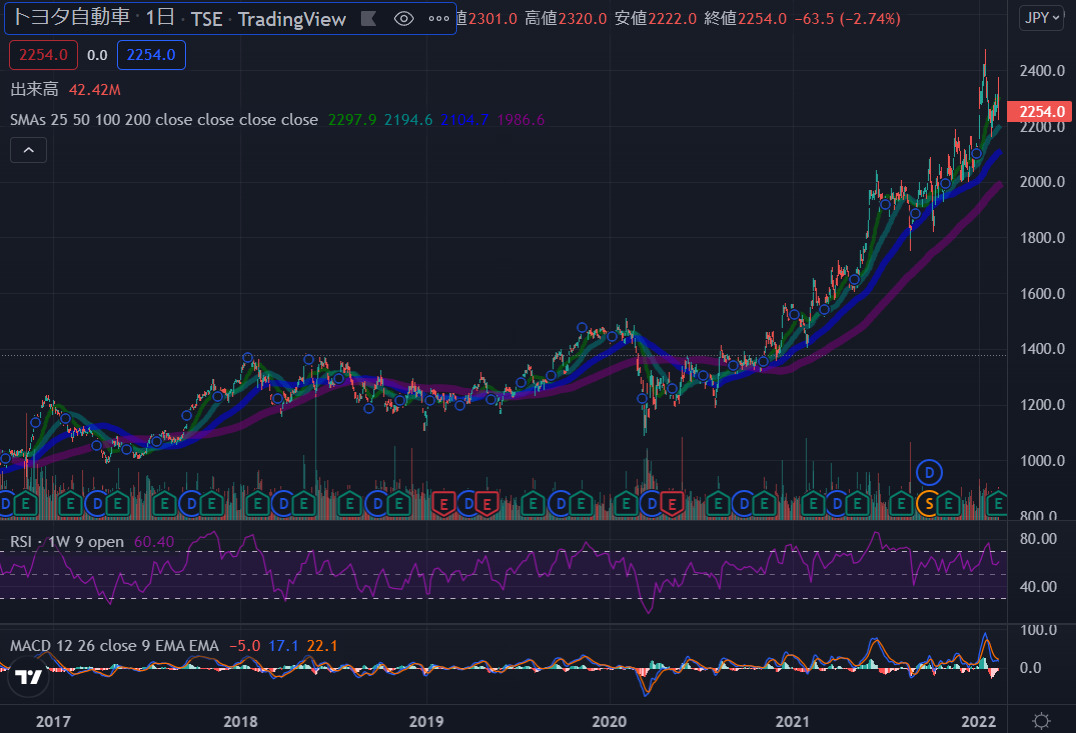Click the 100.0 MACD scale label

[1038, 630]
